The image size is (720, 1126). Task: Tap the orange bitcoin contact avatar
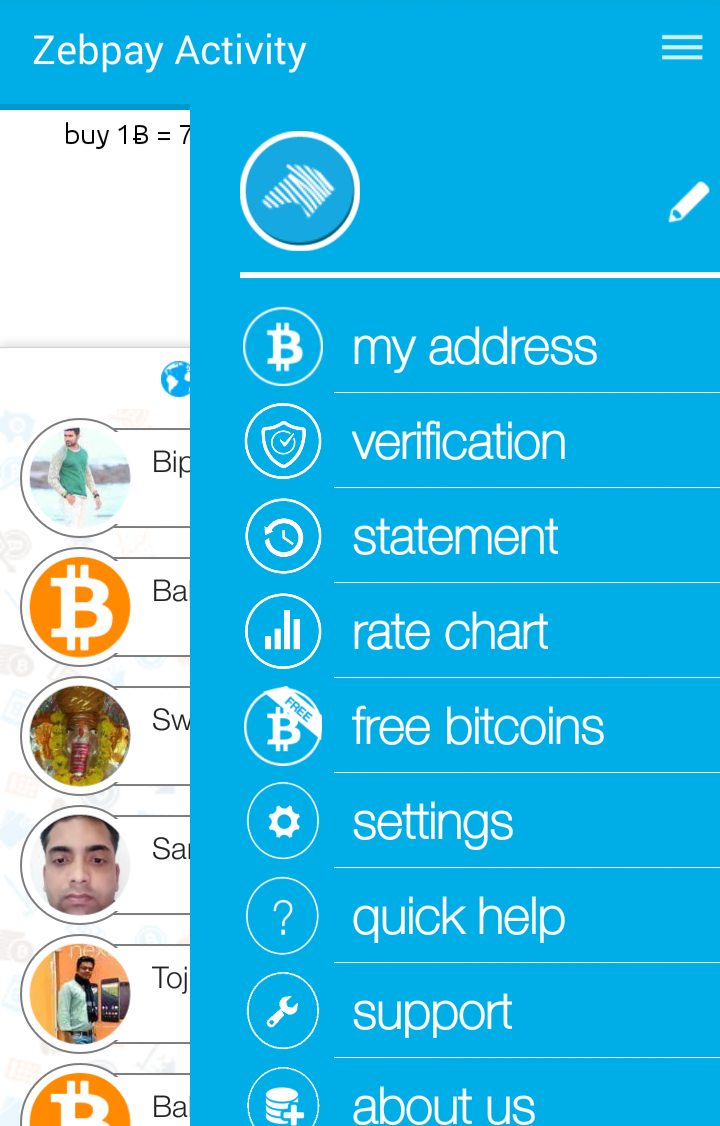pyautogui.click(x=80, y=606)
